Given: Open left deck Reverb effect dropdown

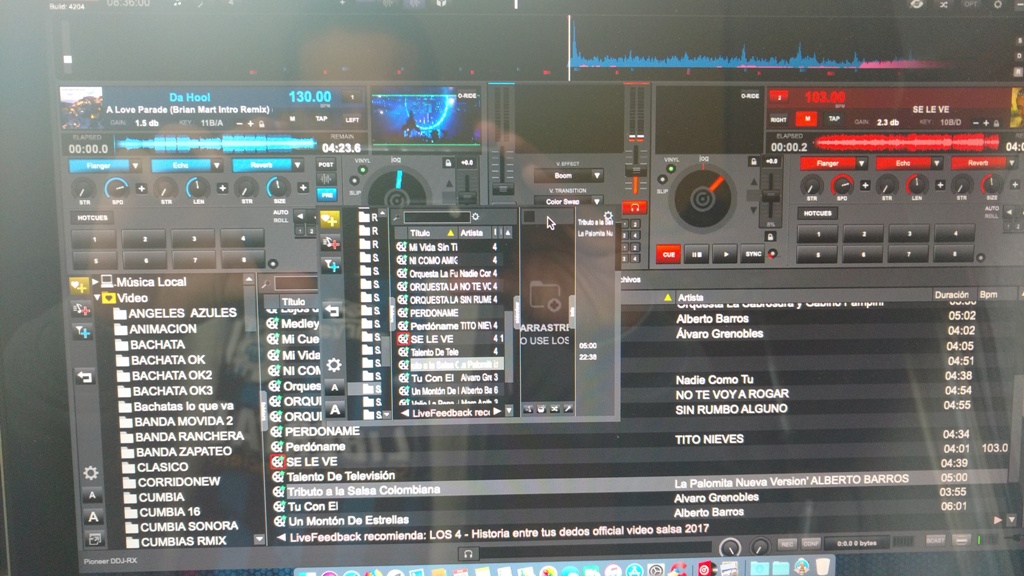Looking at the screenshot, I should pos(297,165).
